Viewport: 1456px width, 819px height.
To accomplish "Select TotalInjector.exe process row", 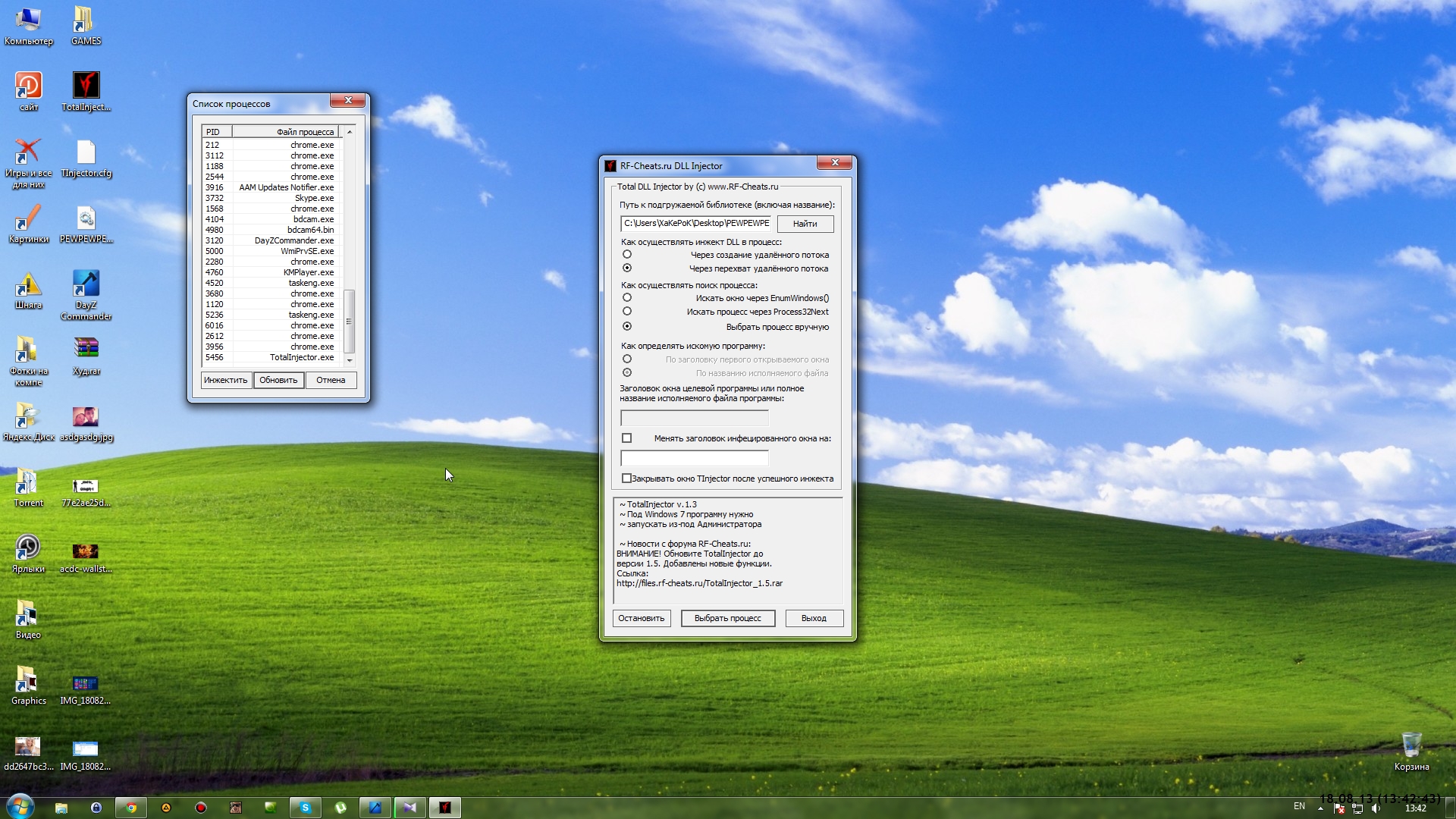I will tap(270, 357).
